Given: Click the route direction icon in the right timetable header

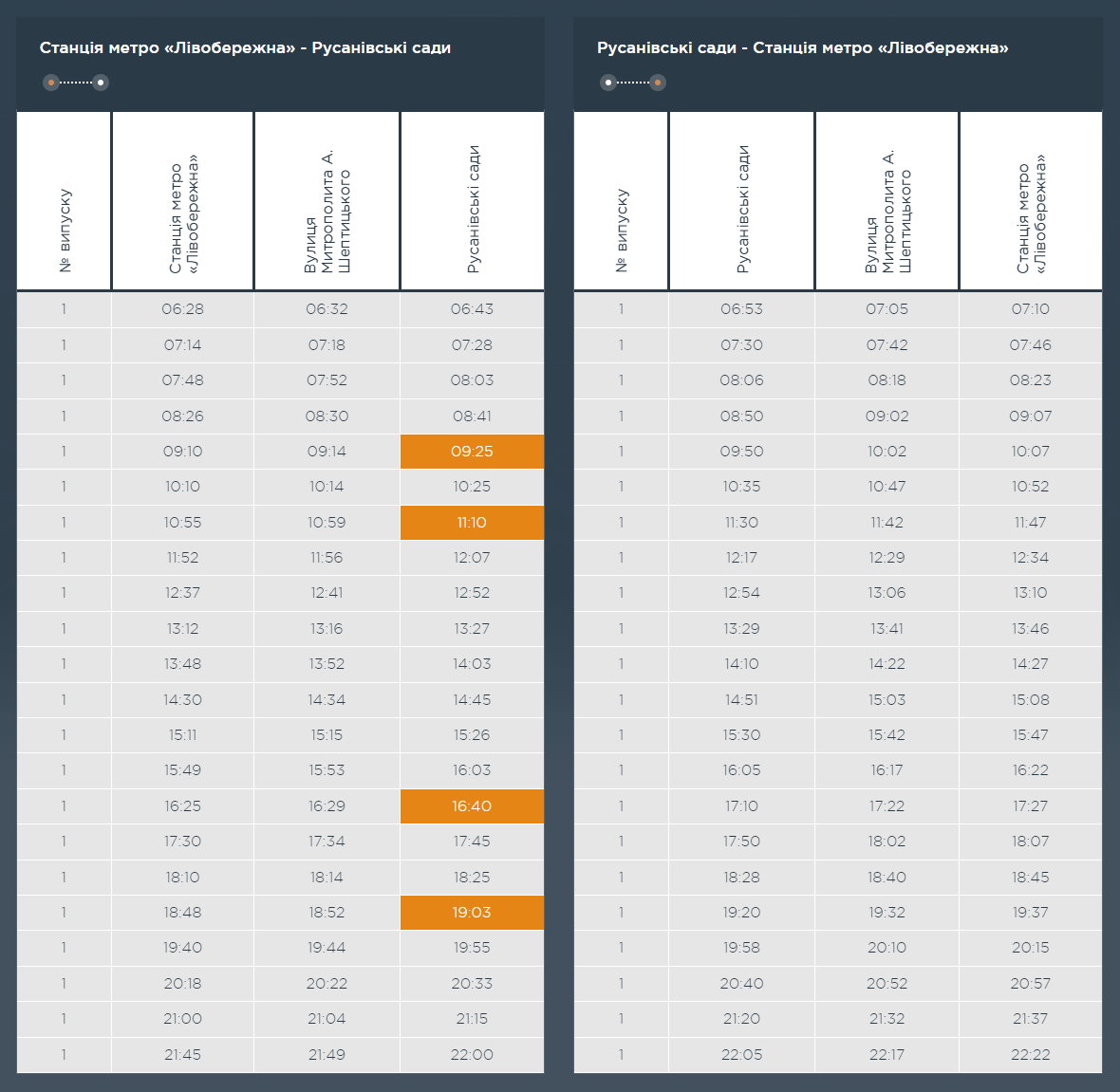Looking at the screenshot, I should click(633, 83).
